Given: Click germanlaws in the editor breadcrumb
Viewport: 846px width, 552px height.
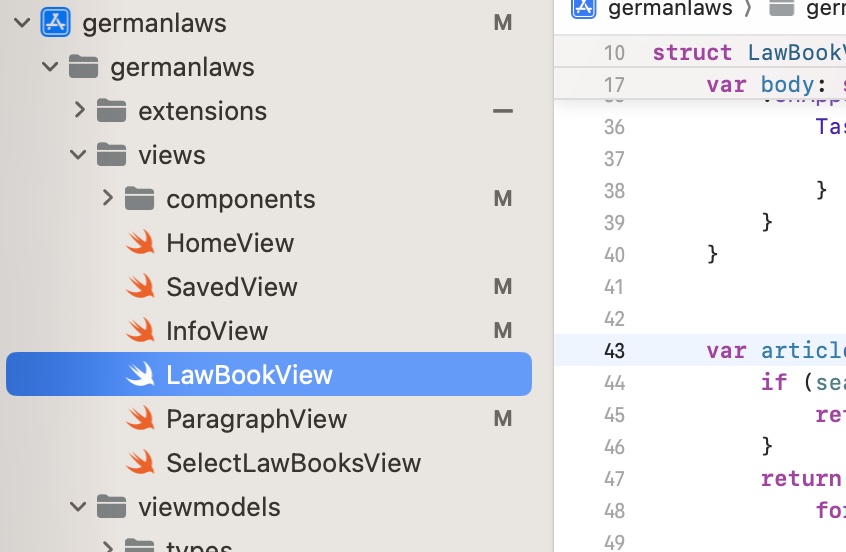Looking at the screenshot, I should pos(669,9).
